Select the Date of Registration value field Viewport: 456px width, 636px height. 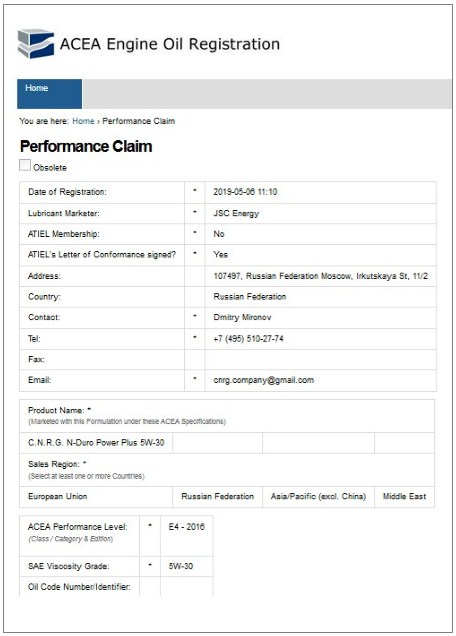(x=320, y=192)
